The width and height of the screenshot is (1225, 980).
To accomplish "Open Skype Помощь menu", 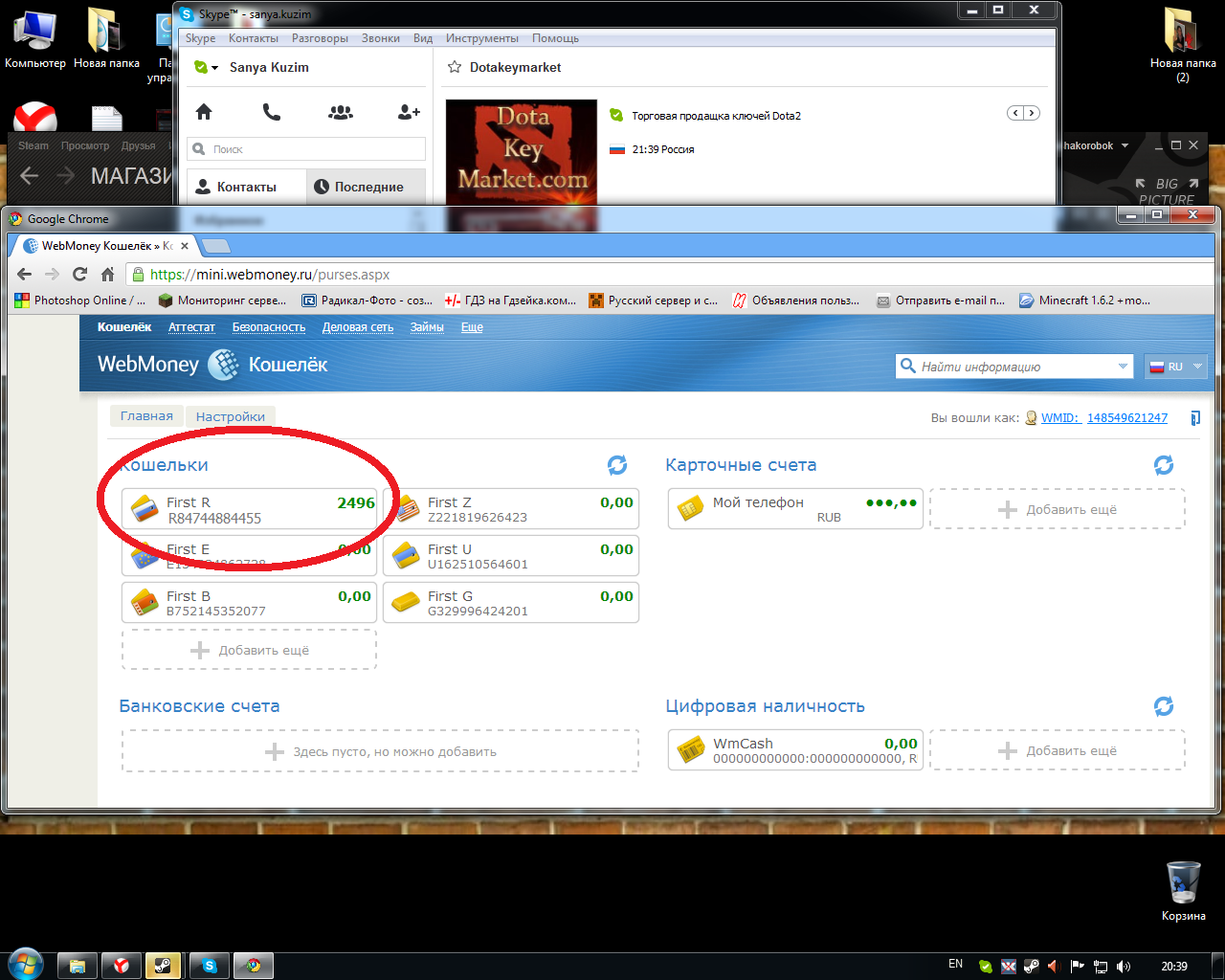I will [556, 38].
